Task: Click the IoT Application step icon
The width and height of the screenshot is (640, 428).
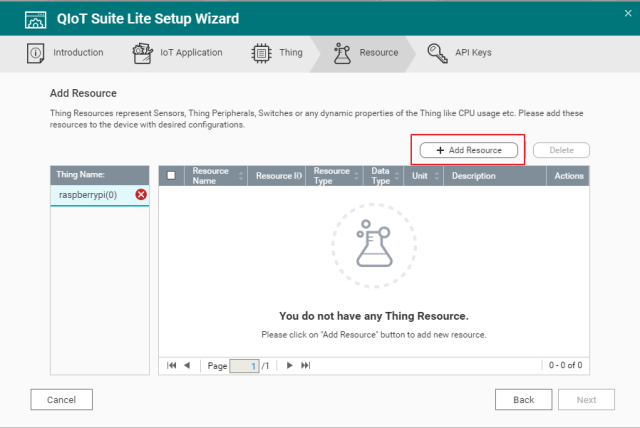Action: 142,53
